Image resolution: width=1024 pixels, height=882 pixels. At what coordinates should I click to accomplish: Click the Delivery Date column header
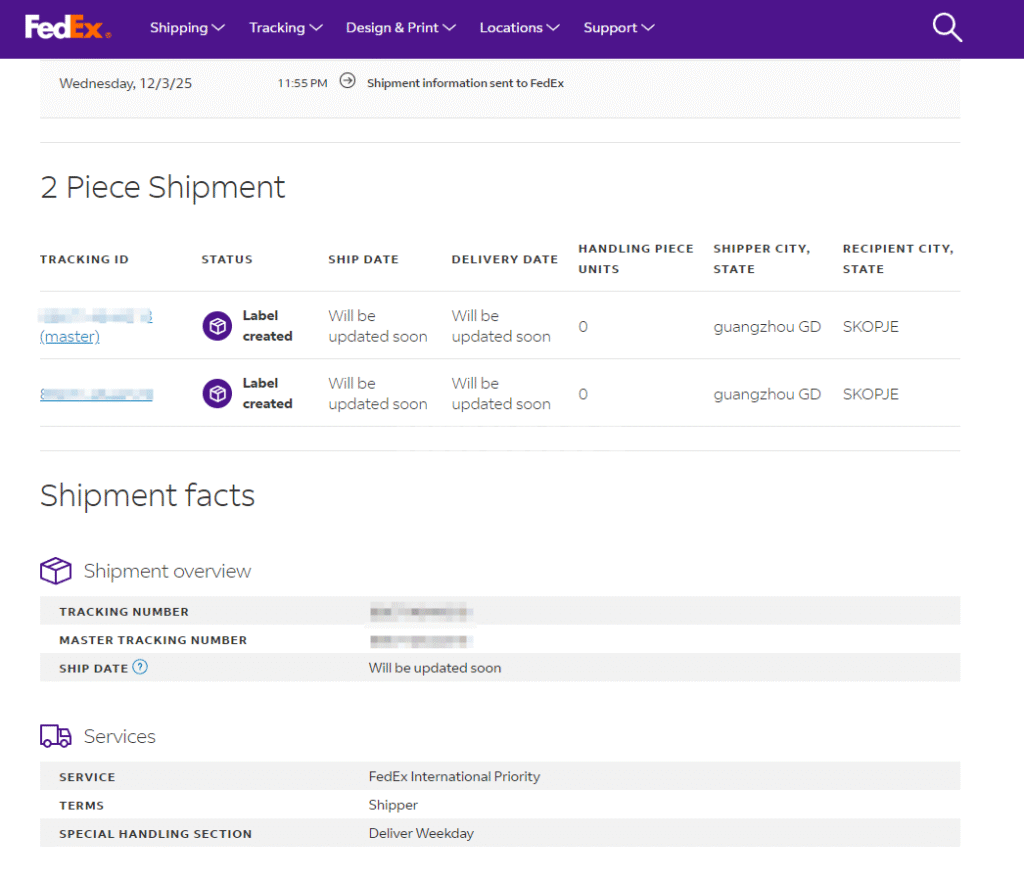(x=504, y=259)
